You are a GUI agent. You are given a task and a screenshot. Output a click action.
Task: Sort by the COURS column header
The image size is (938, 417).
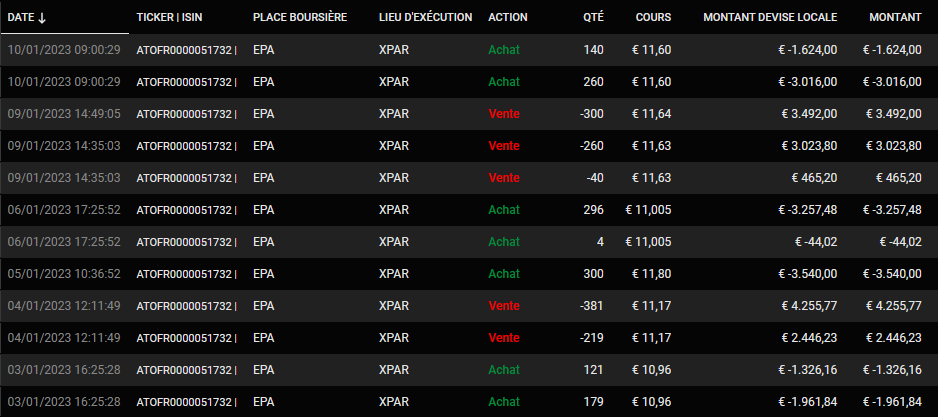point(654,17)
